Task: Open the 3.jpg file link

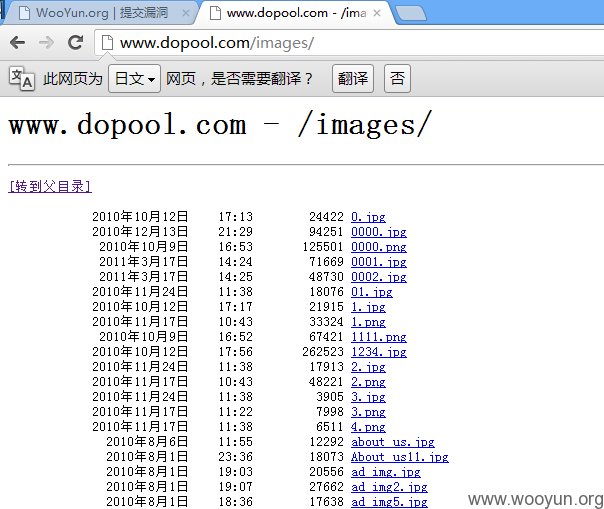Action: coord(368,397)
